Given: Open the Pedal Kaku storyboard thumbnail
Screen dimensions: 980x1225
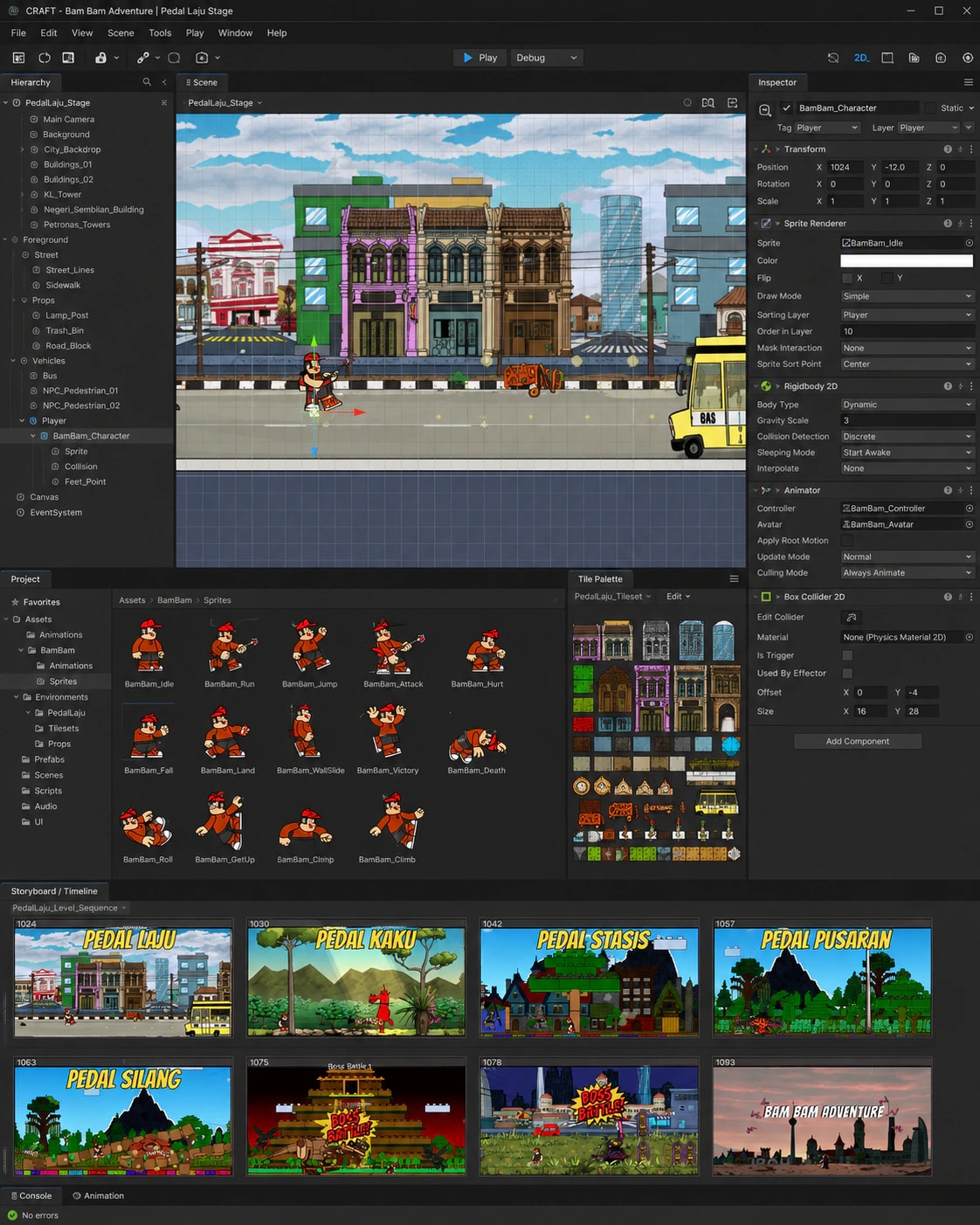Looking at the screenshot, I should point(356,978).
